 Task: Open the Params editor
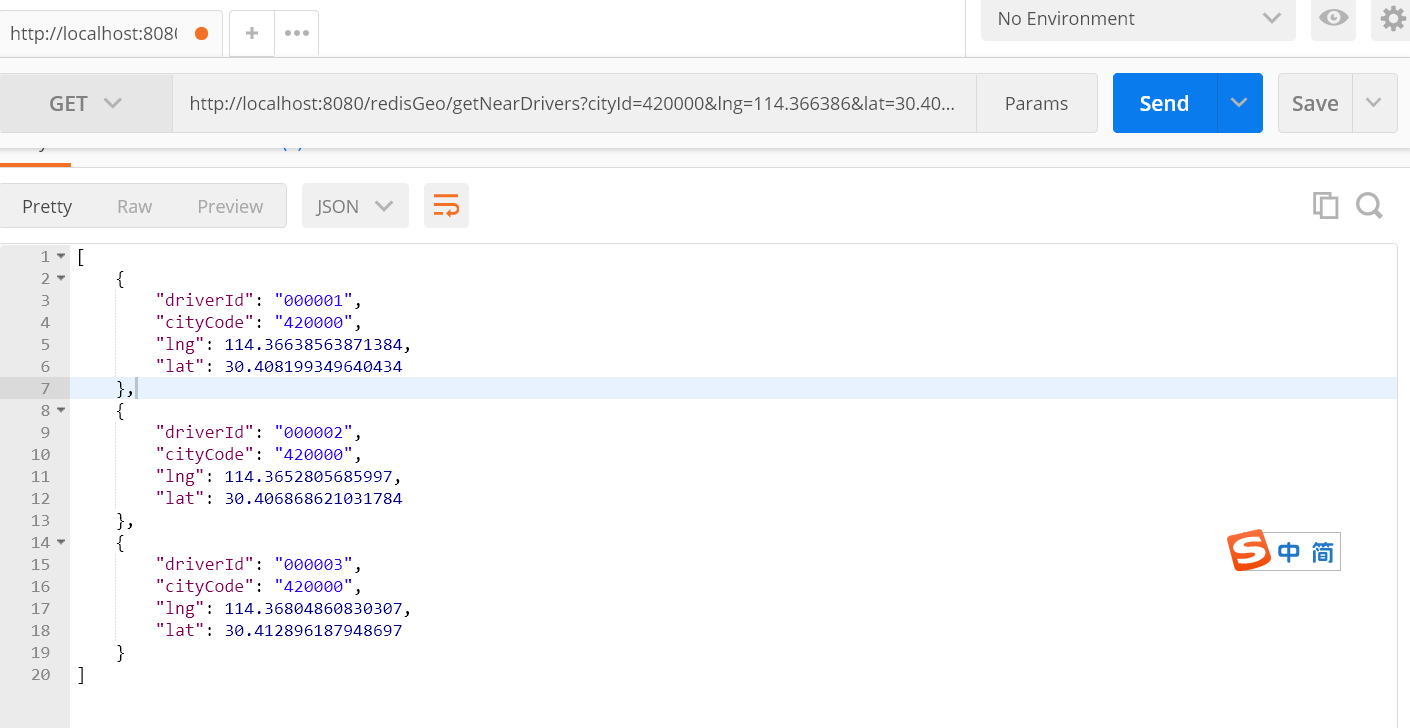click(x=1036, y=103)
